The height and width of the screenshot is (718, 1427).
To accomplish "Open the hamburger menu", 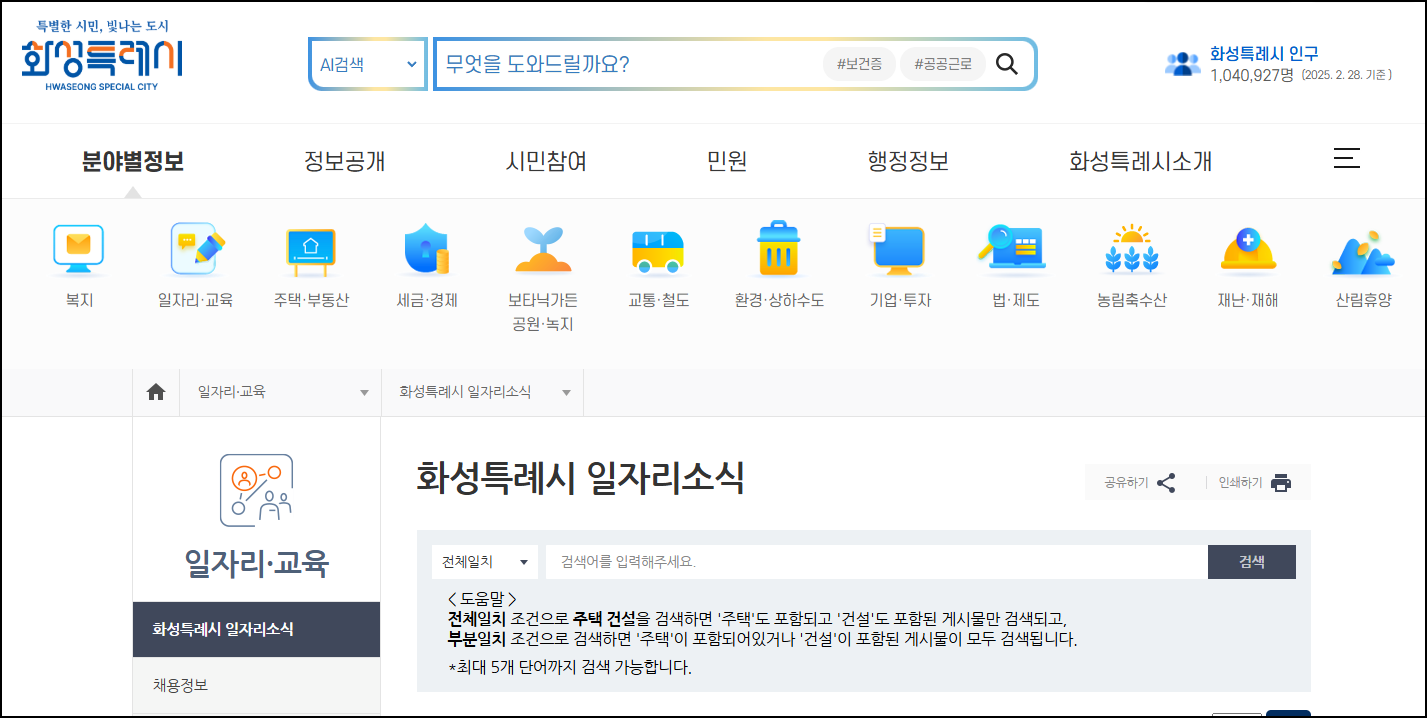I will [x=1347, y=158].
